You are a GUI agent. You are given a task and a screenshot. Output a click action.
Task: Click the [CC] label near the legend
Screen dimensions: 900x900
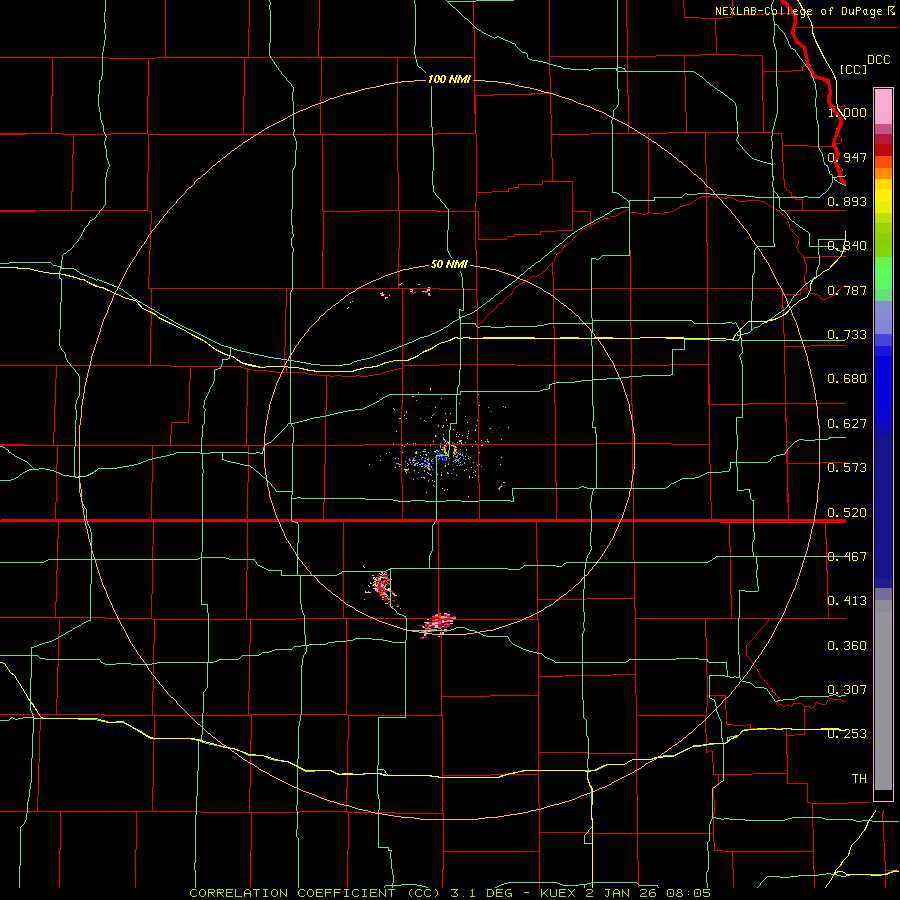(853, 69)
